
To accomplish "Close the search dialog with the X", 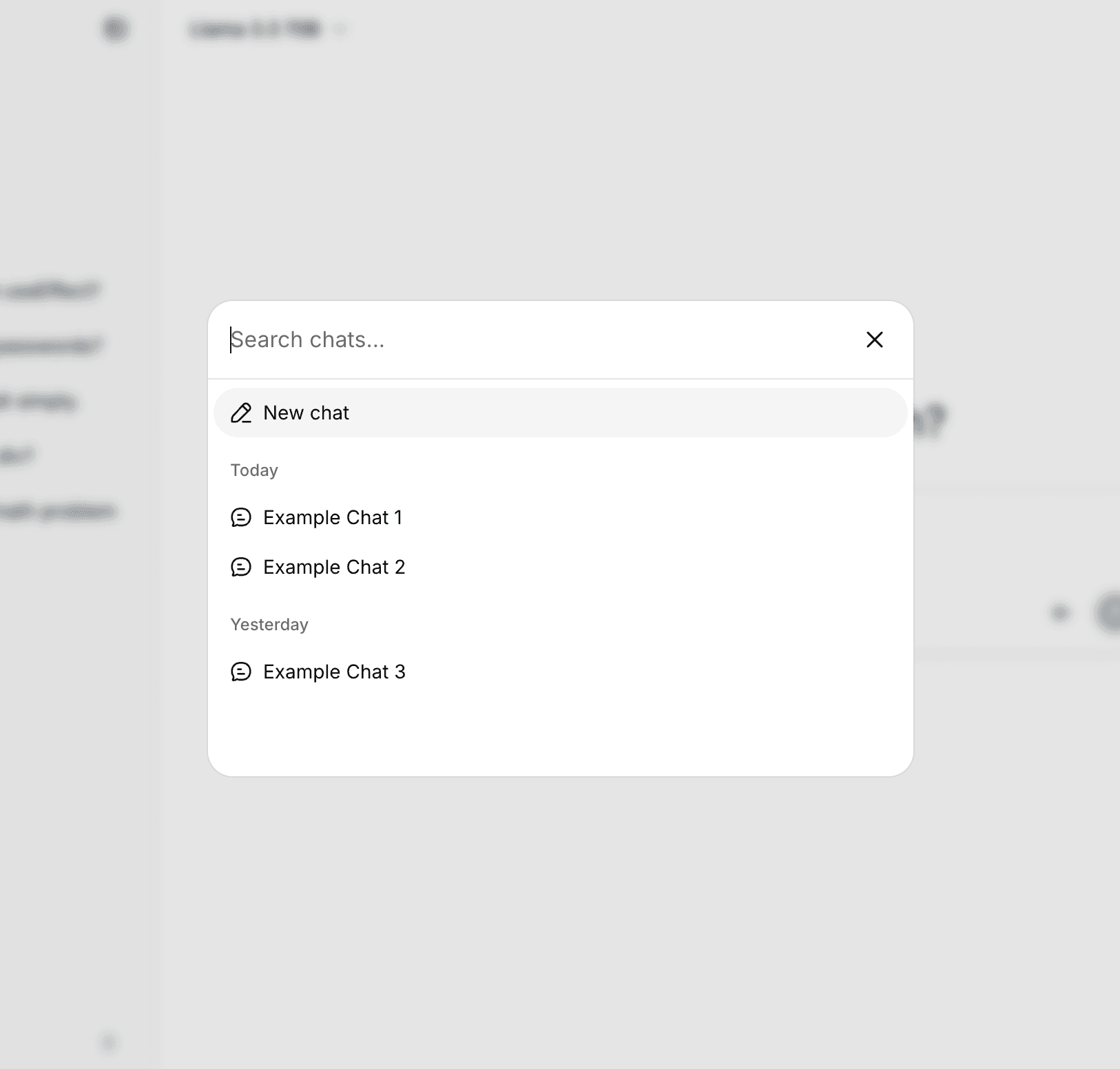I will [874, 340].
